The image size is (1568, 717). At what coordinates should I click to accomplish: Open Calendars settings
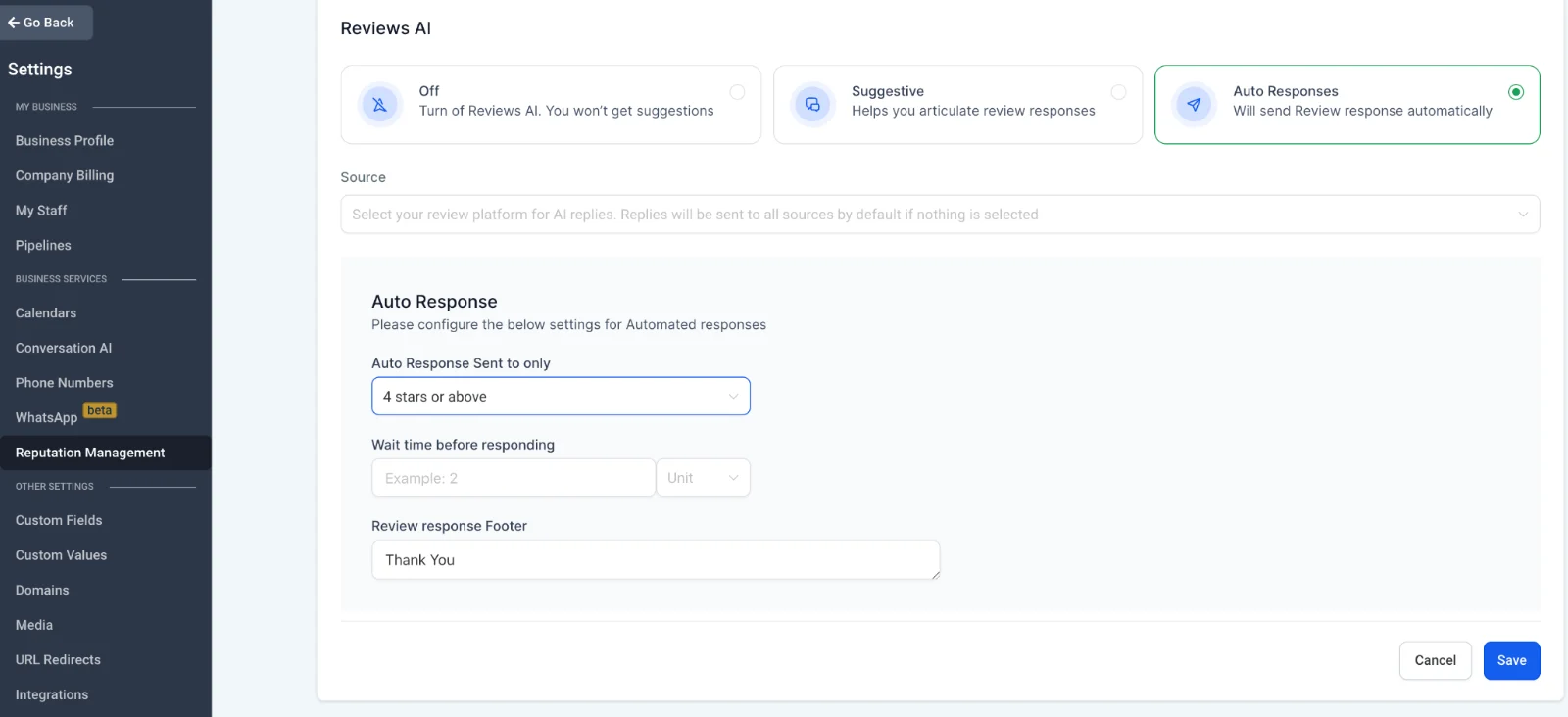click(x=46, y=313)
